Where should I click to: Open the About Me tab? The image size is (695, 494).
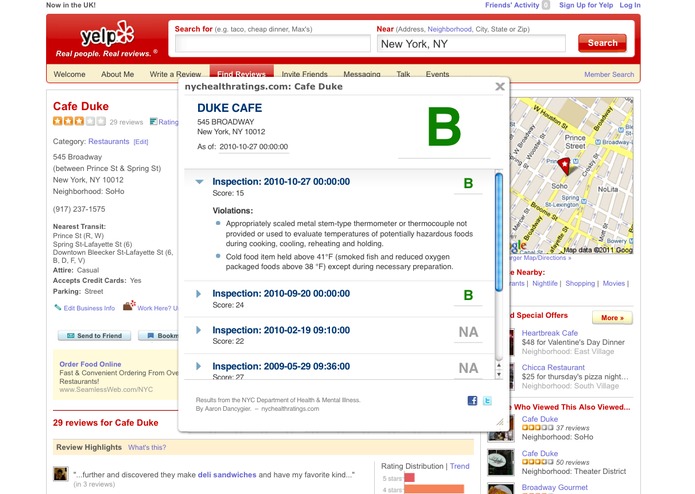tap(117, 74)
